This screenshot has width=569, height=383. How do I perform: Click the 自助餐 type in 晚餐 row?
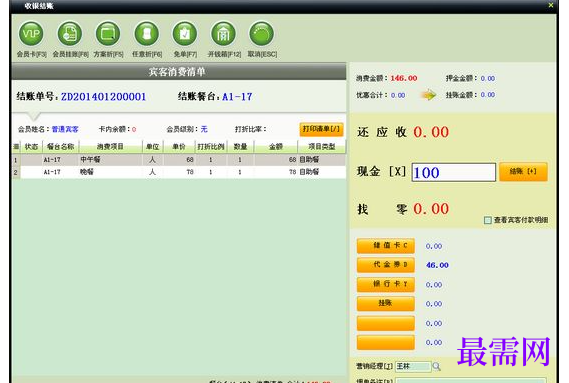309,172
